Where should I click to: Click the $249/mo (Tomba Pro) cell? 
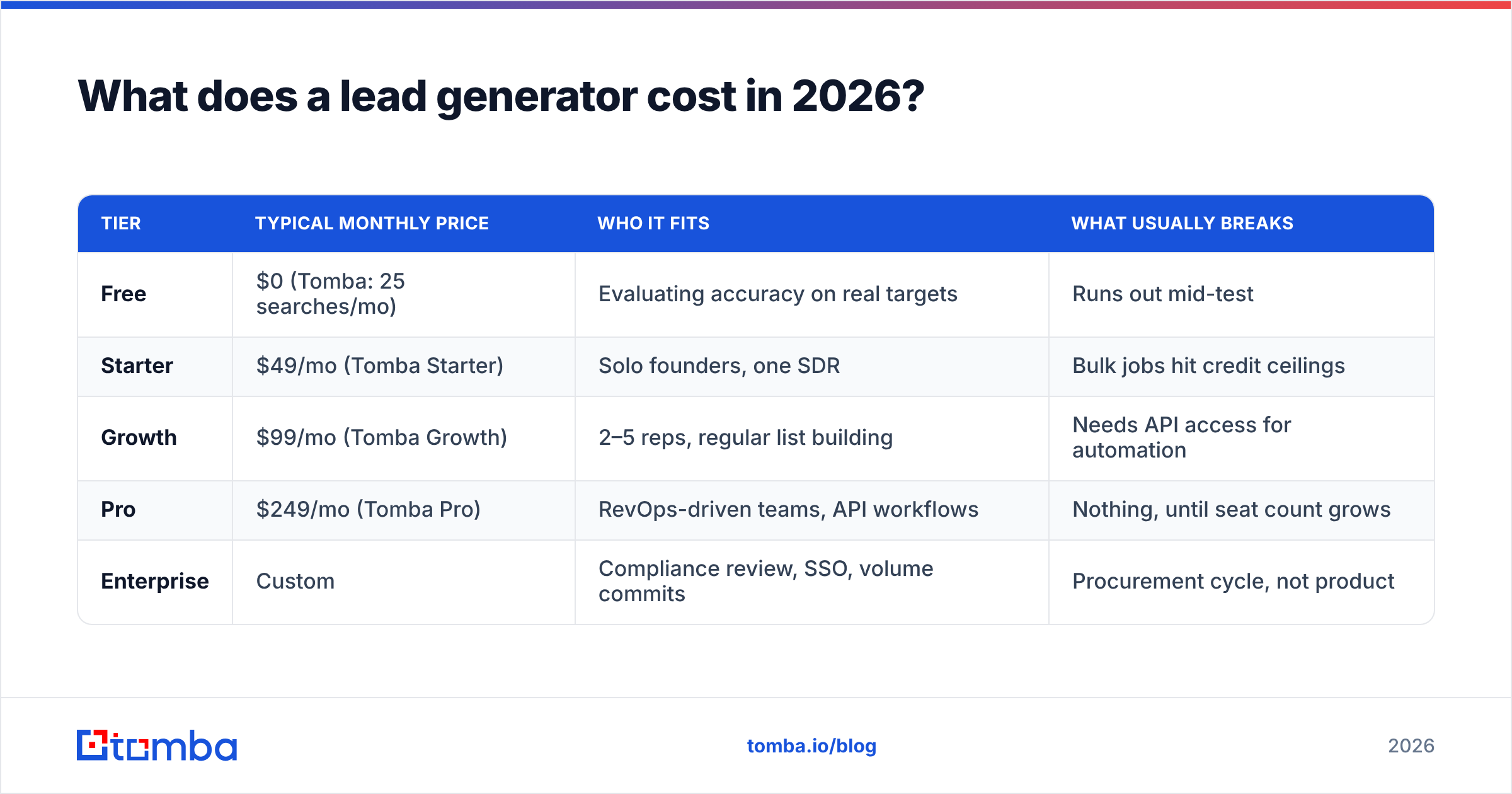(404, 510)
